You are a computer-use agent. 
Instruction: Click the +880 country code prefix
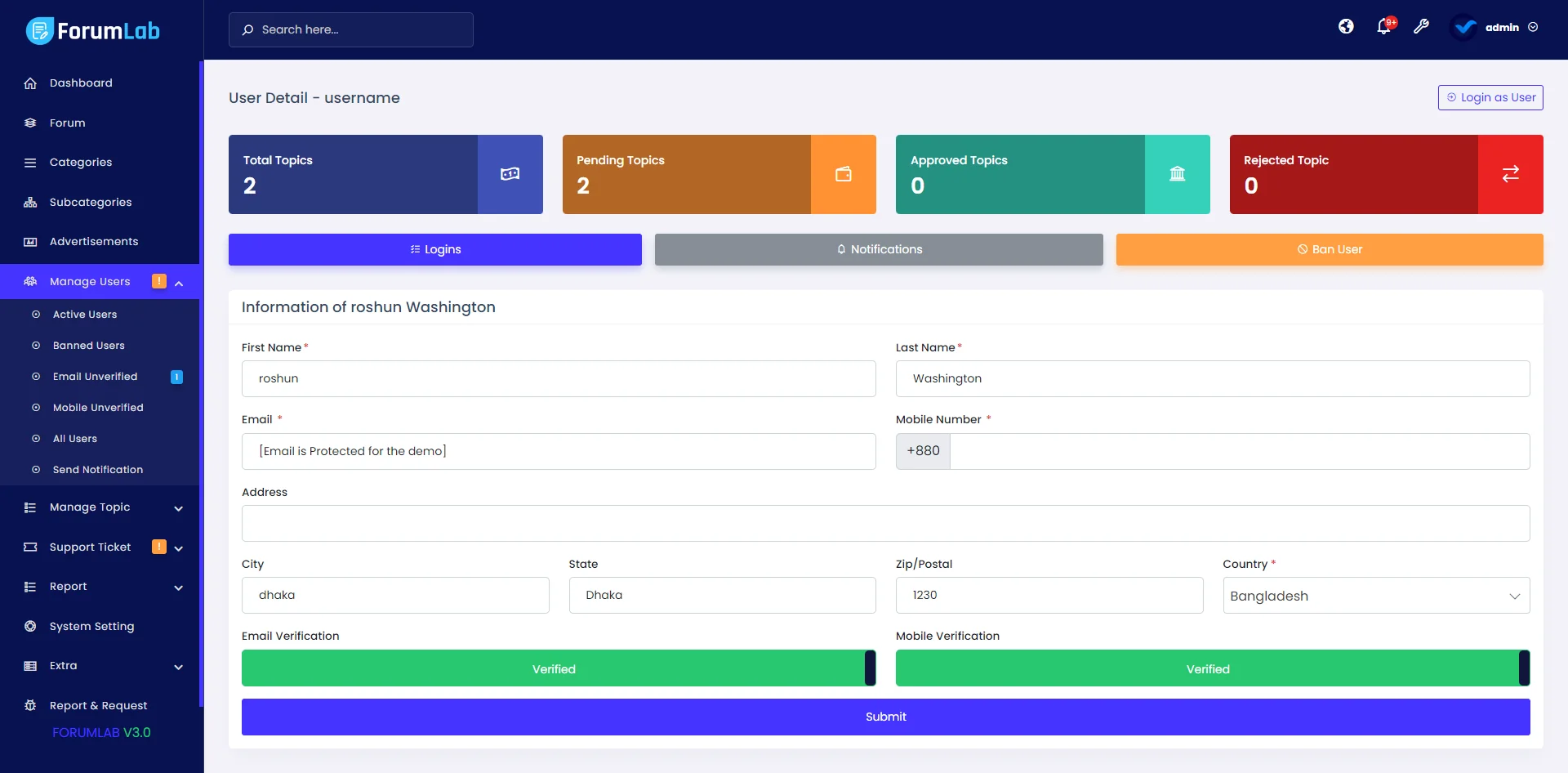923,451
